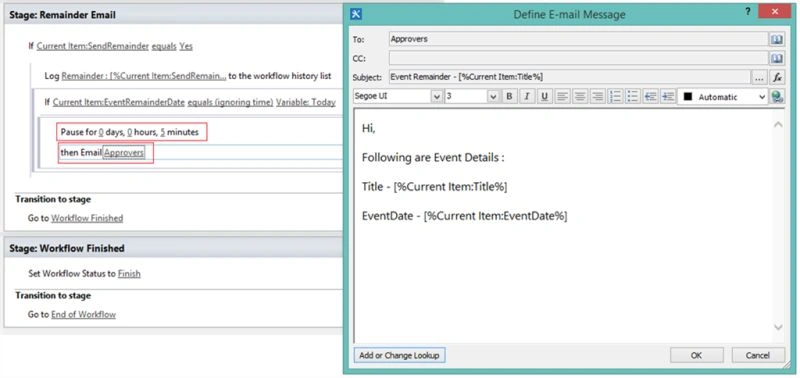The width and height of the screenshot is (800, 378).
Task: Open address book for CC field
Action: 777,59
